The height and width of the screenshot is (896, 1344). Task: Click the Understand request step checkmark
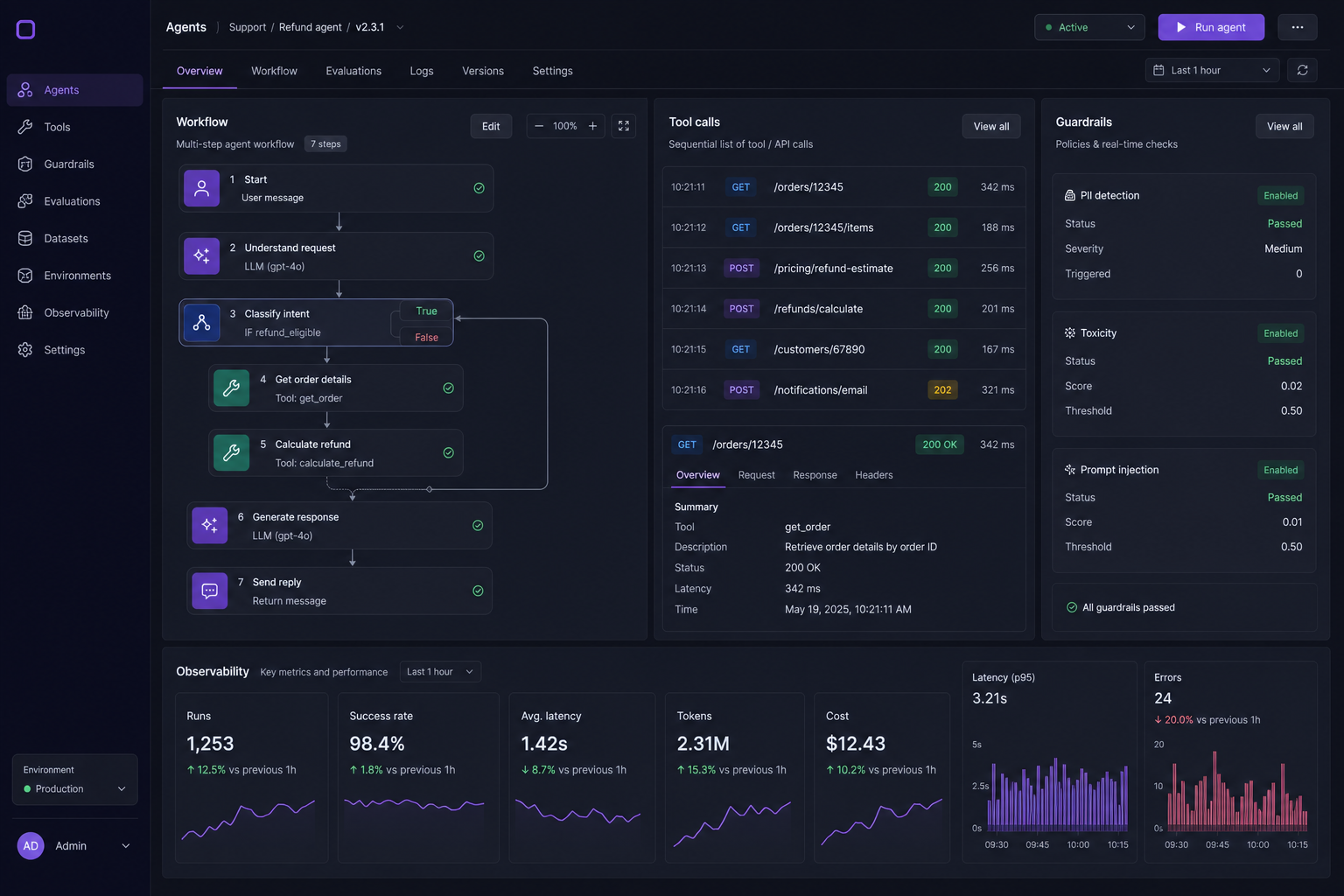tap(479, 256)
